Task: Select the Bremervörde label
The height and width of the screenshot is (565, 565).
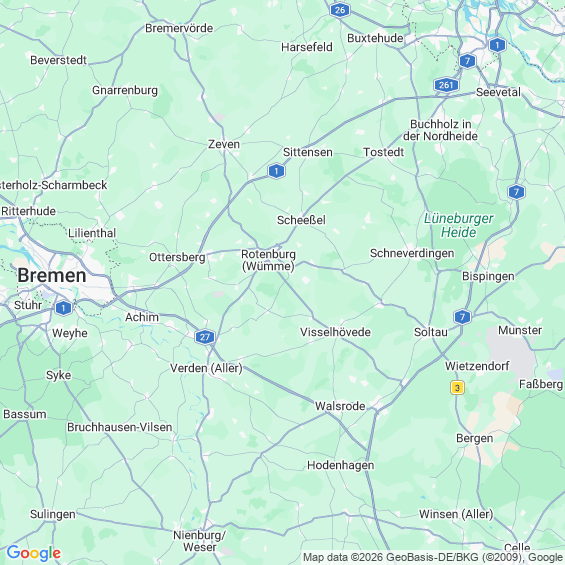Action: pos(179,28)
